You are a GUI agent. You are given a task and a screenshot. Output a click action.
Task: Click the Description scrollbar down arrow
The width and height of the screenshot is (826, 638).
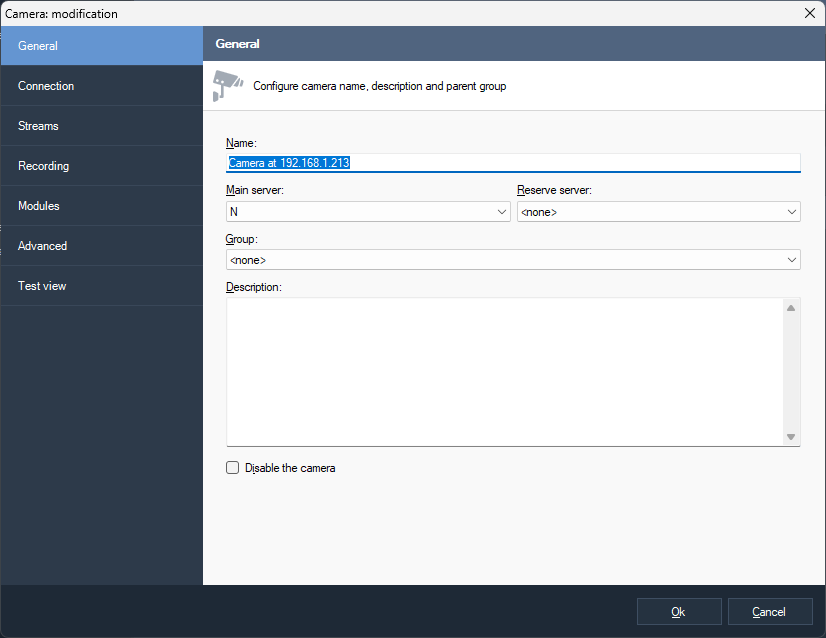click(x=791, y=437)
